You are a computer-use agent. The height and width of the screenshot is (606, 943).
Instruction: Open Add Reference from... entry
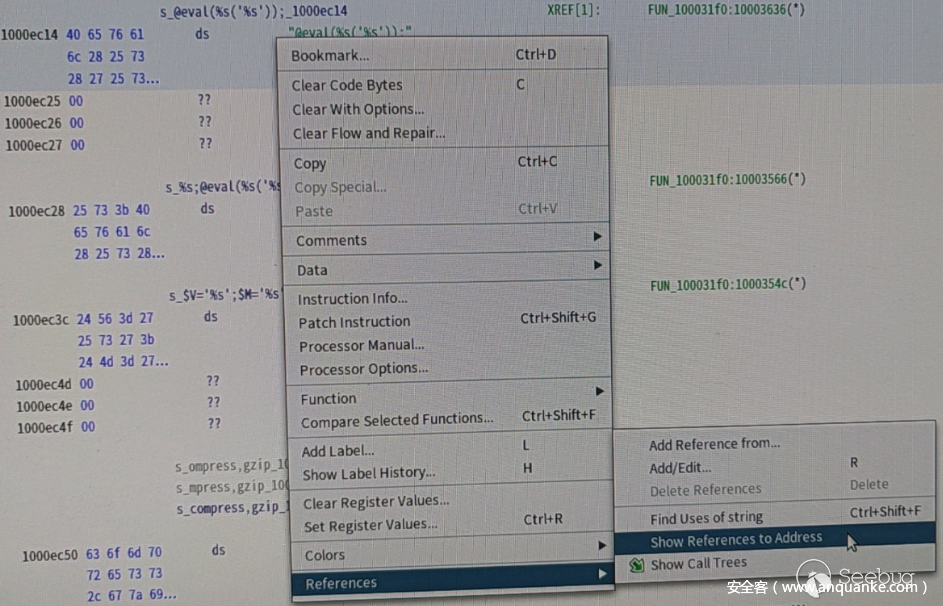[714, 444]
